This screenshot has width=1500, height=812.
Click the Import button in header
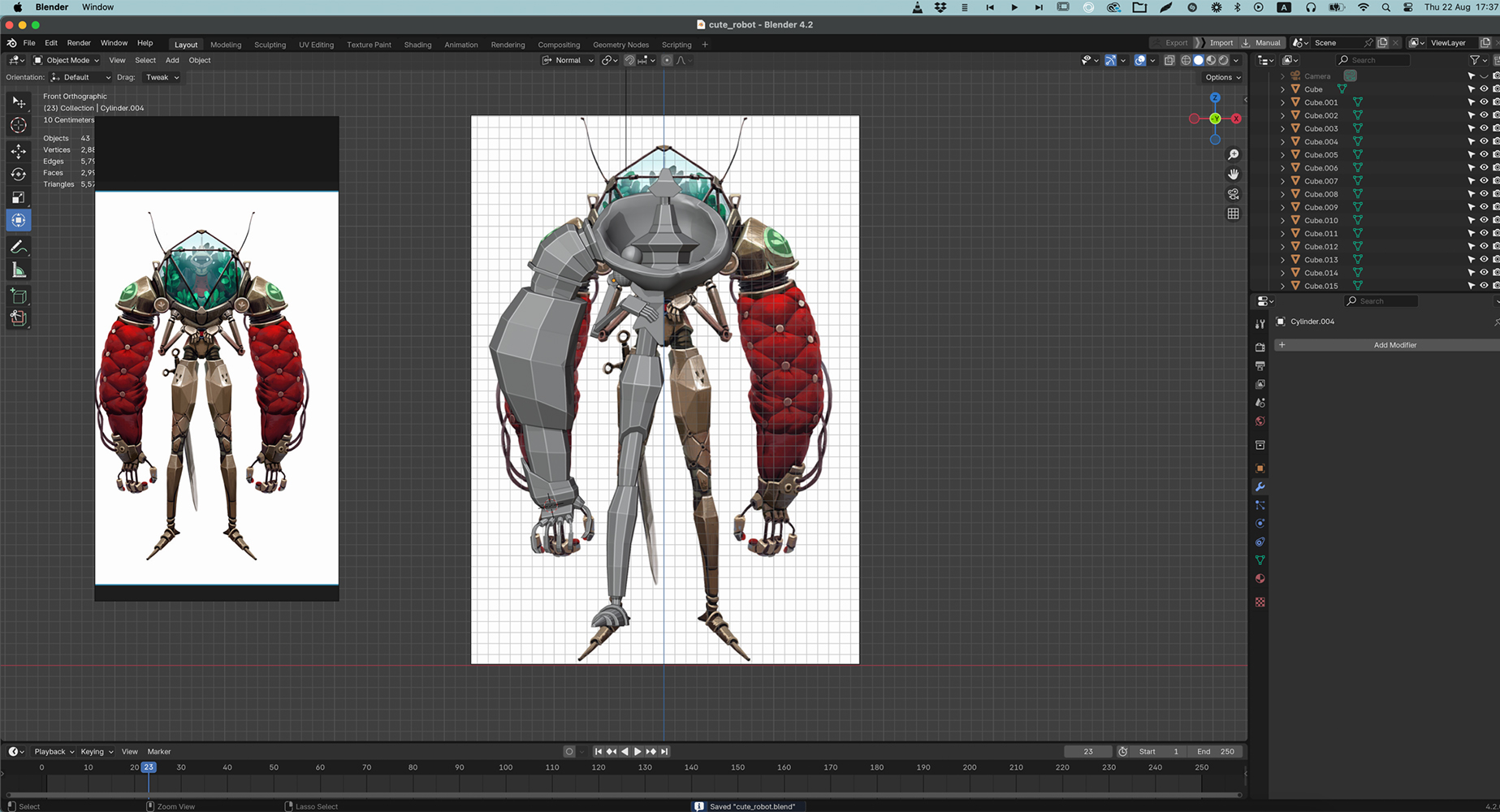(x=1220, y=43)
